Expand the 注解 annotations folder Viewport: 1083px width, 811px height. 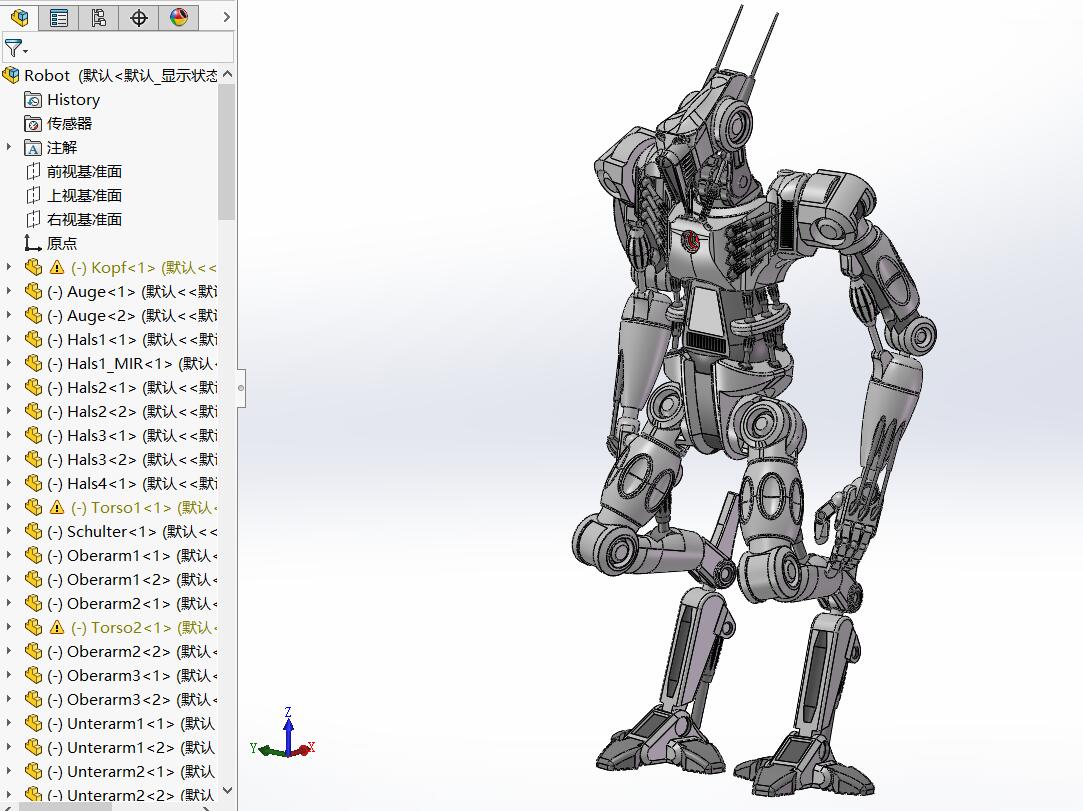pyautogui.click(x=9, y=147)
